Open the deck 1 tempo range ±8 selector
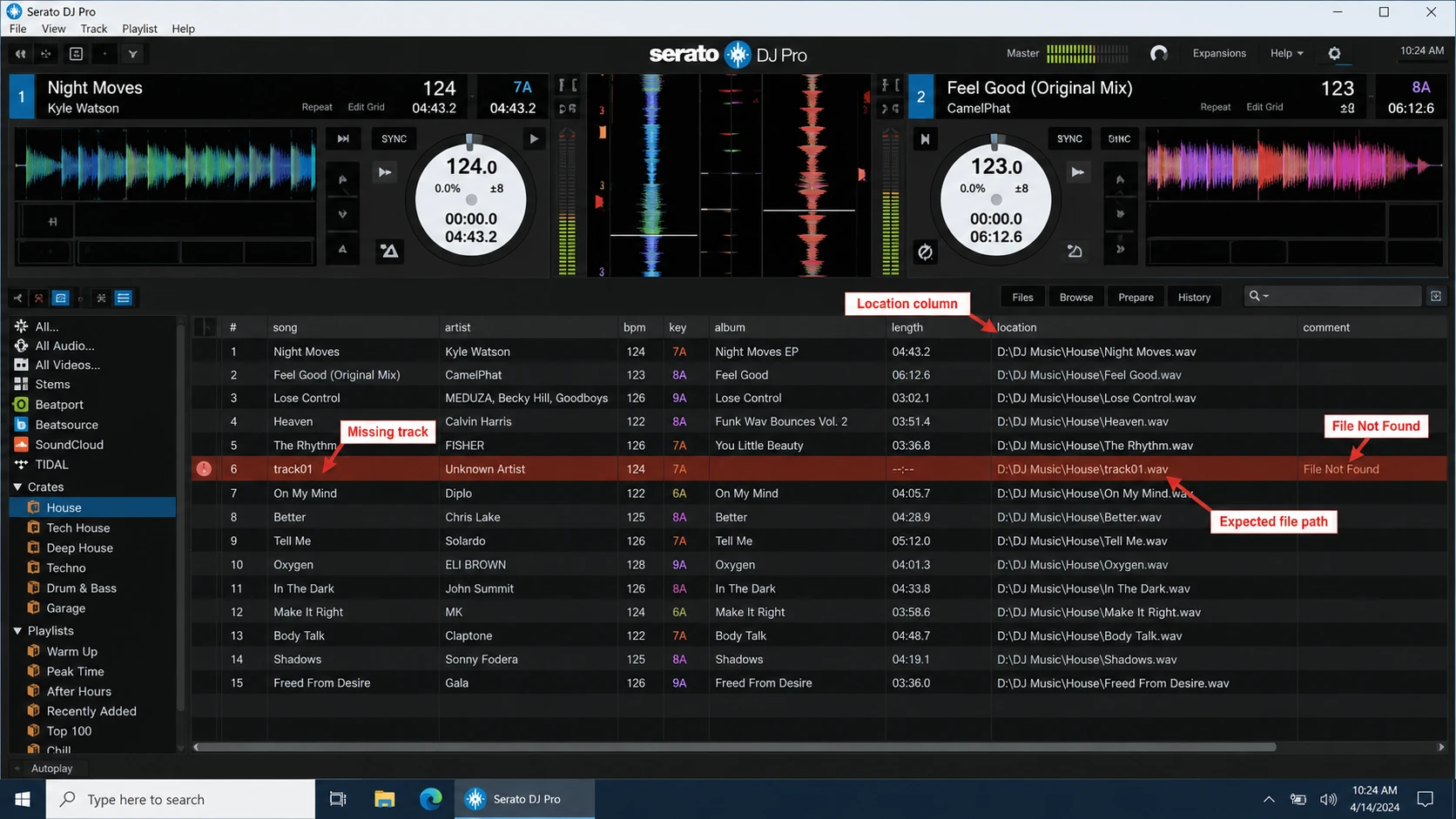 (496, 189)
